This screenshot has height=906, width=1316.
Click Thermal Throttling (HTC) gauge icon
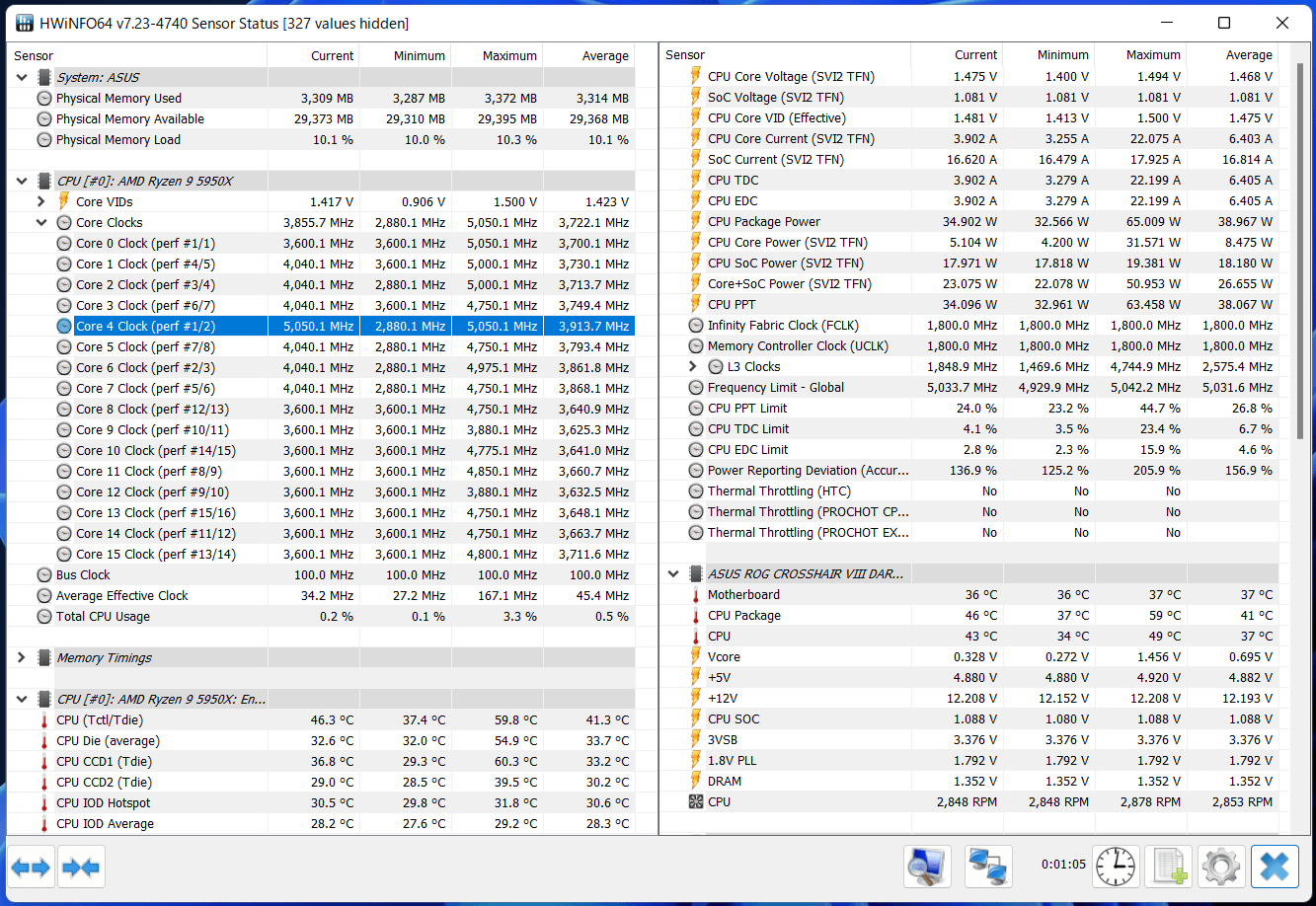(696, 491)
